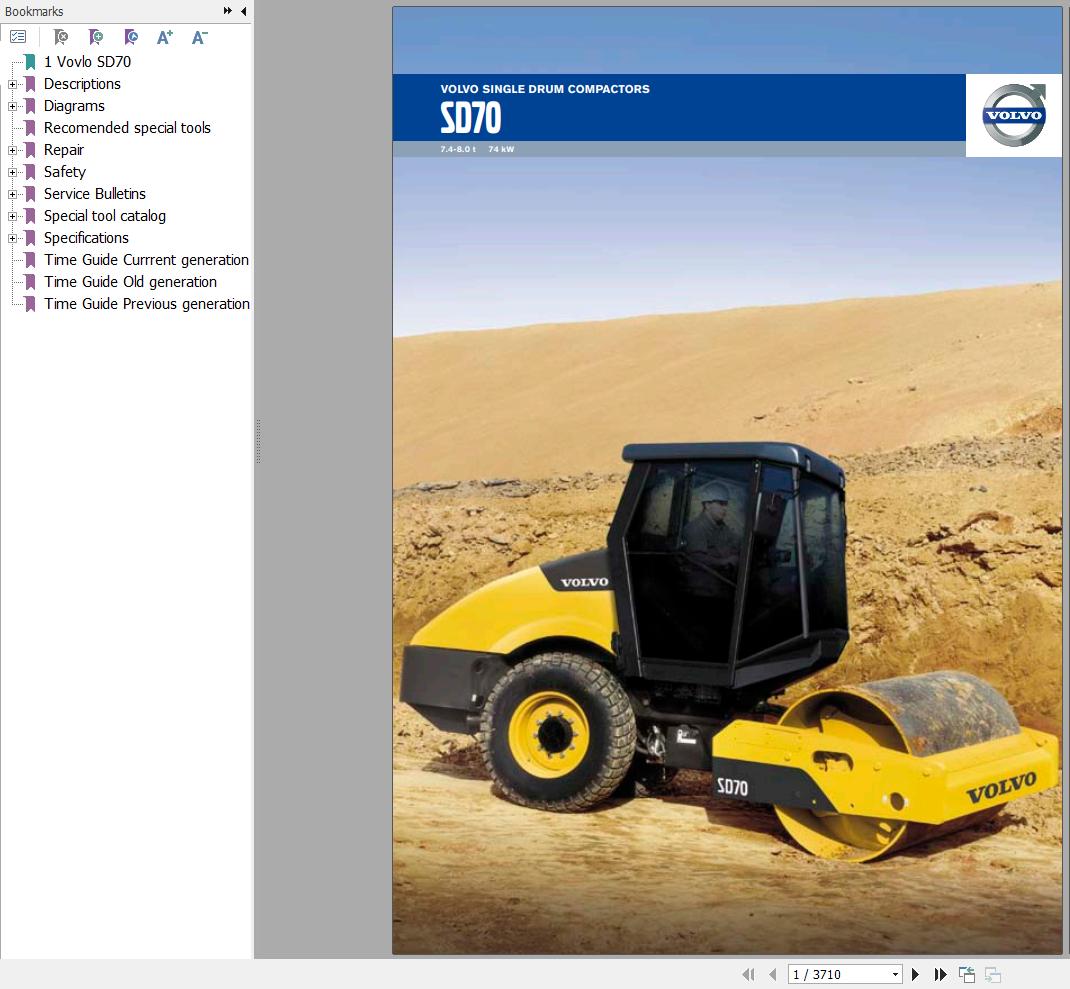Select the Safety bookmark label

[x=65, y=172]
